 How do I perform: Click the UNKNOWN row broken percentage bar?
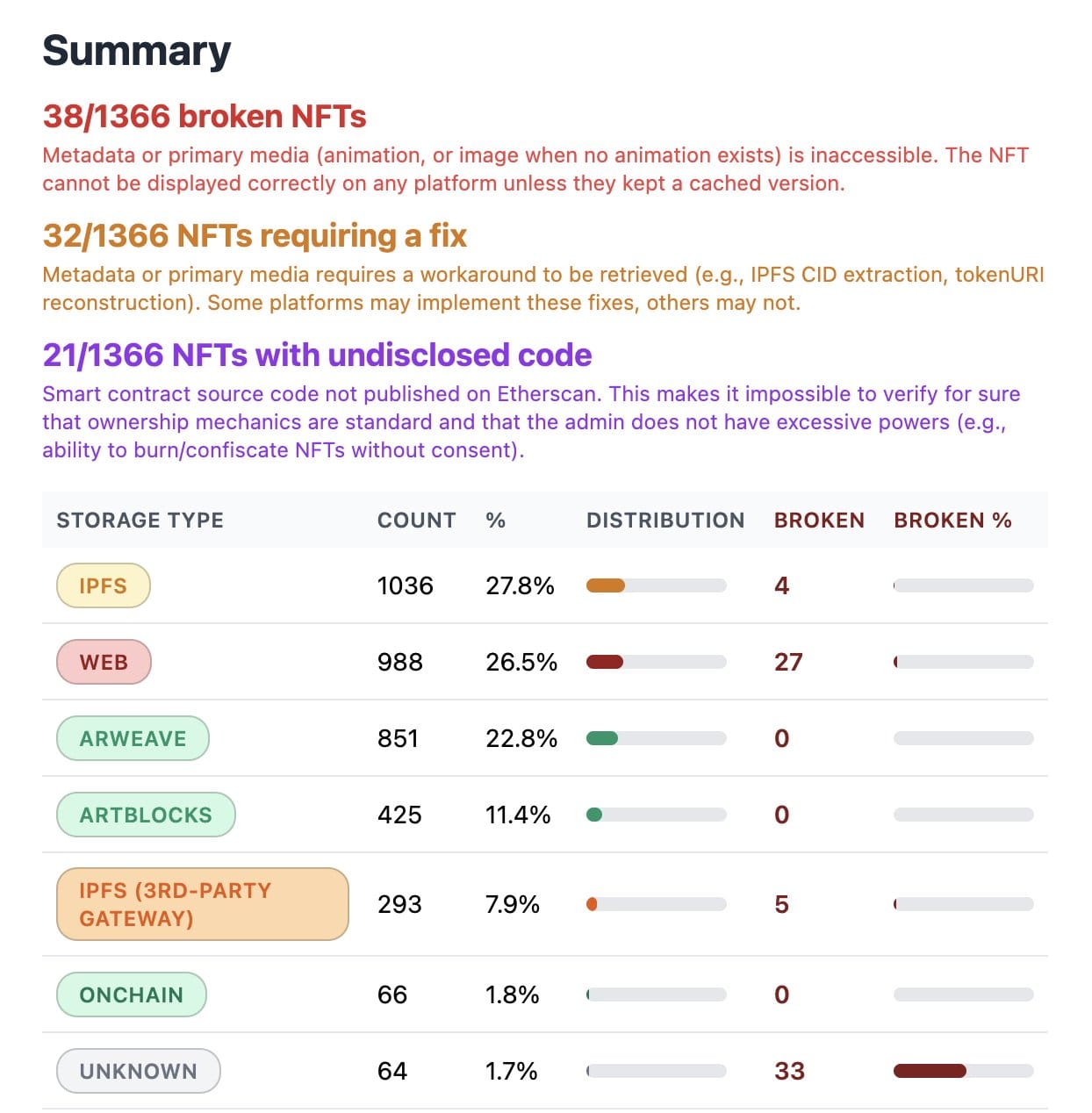pyautogui.click(x=963, y=1071)
